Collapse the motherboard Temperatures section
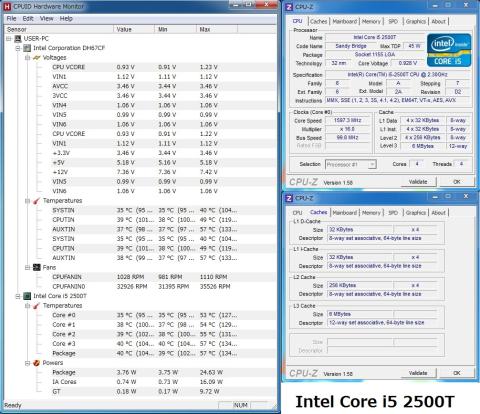Image resolution: width=480 pixels, height=414 pixels. (x=28, y=201)
